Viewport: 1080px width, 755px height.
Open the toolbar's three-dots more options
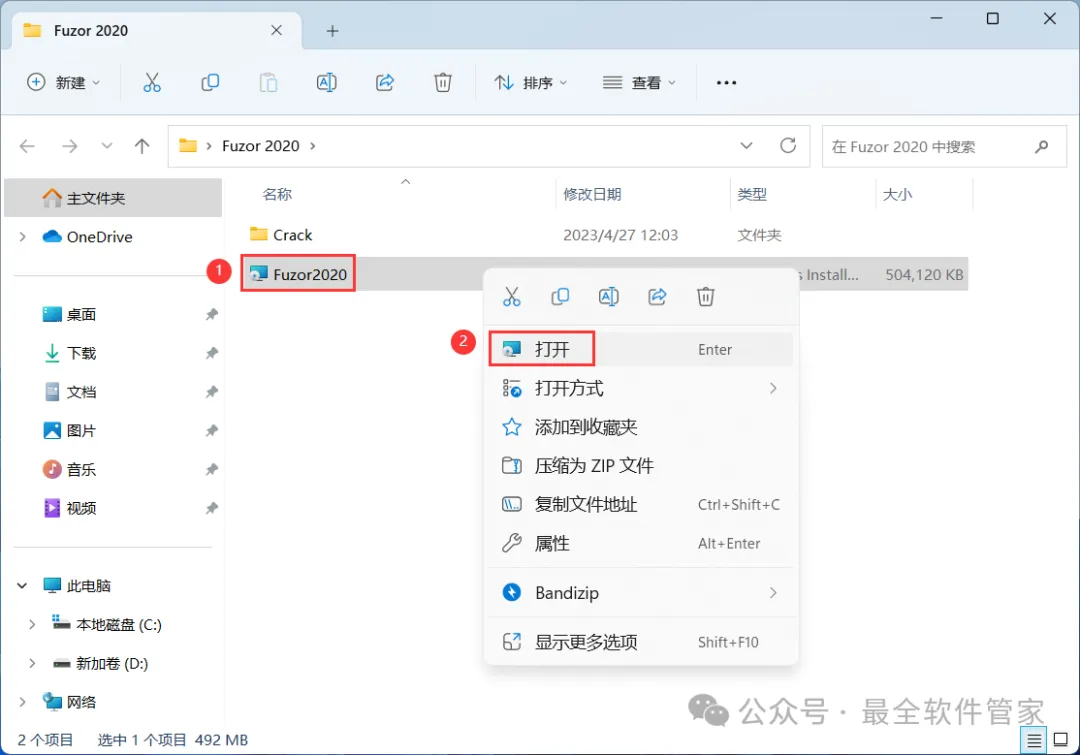[726, 83]
